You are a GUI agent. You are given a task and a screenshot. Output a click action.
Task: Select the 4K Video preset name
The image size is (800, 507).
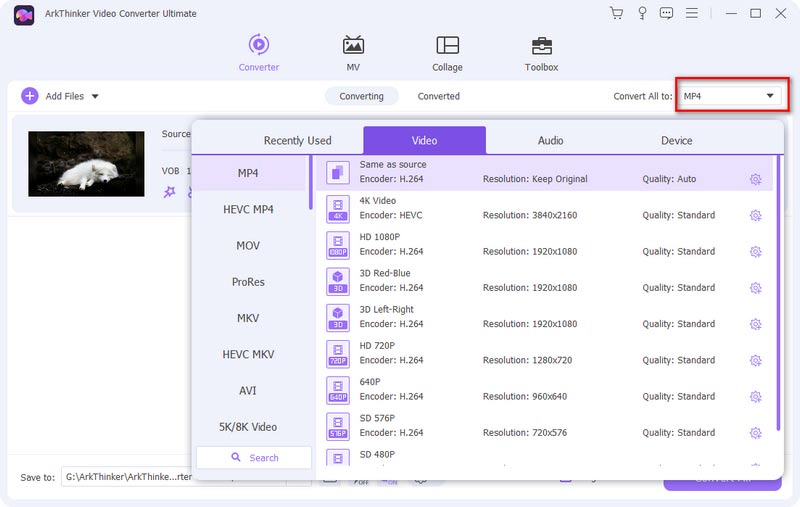[x=378, y=200]
